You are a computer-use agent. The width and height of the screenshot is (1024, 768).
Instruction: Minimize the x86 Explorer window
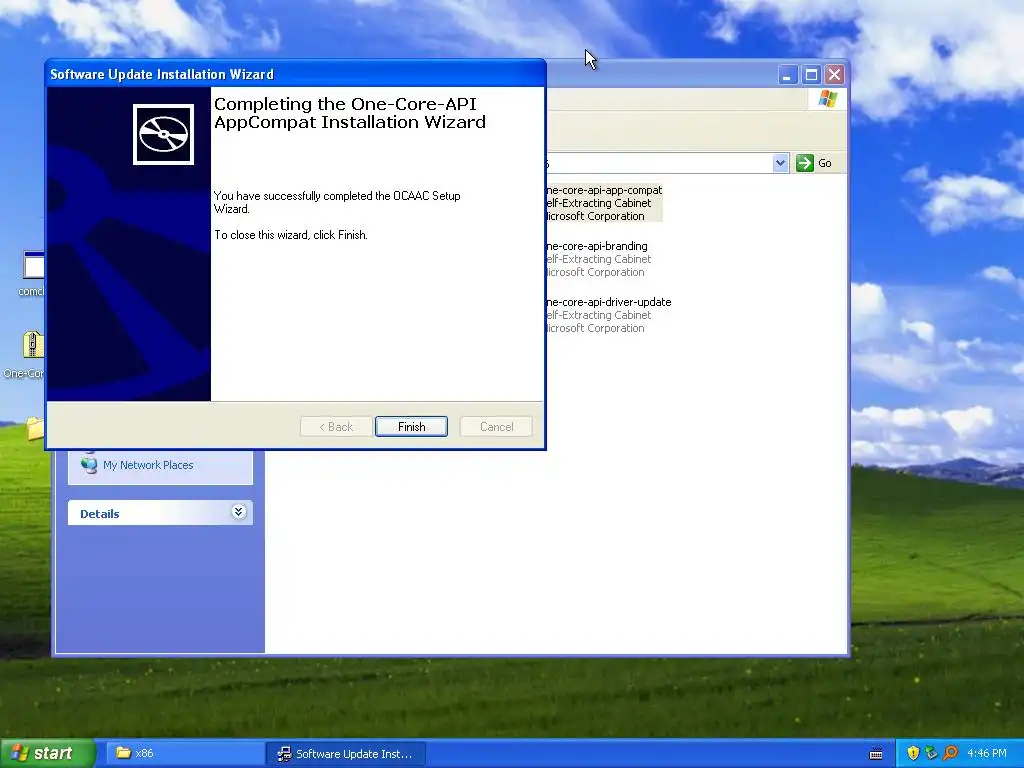[787, 75]
